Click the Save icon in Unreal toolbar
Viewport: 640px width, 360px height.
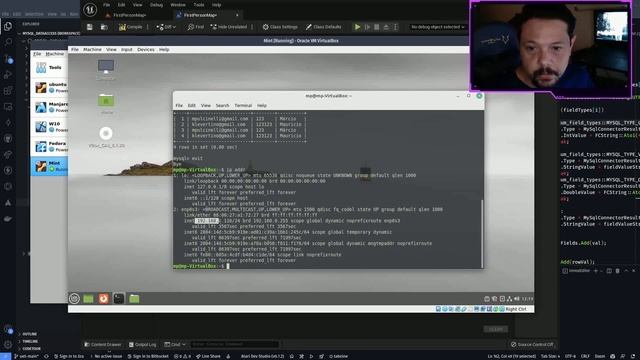coord(89,27)
